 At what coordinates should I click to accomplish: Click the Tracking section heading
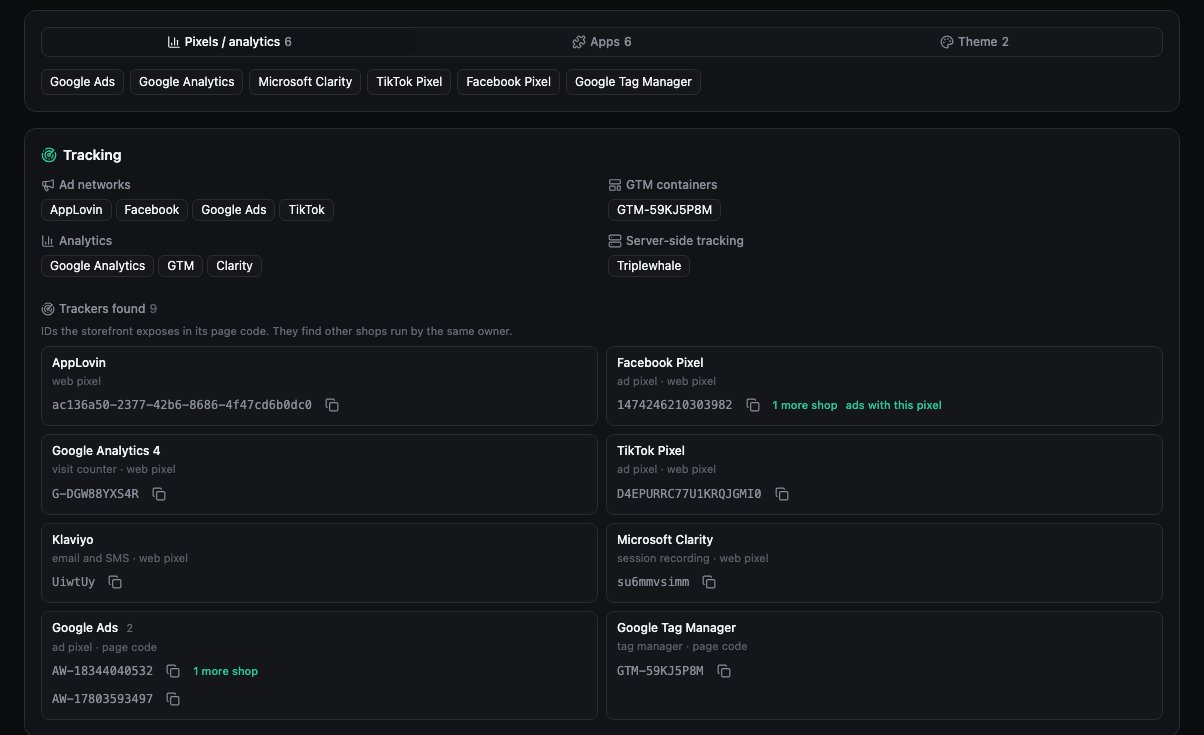92,155
